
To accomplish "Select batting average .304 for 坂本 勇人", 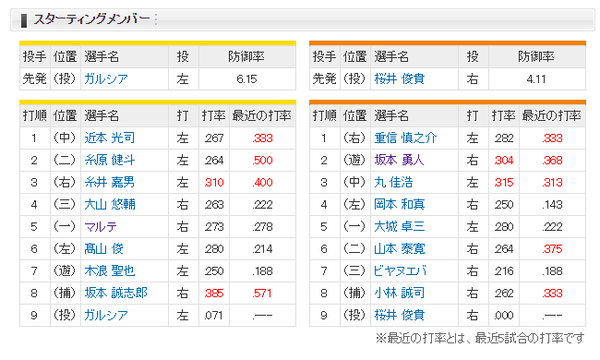I will tap(504, 160).
